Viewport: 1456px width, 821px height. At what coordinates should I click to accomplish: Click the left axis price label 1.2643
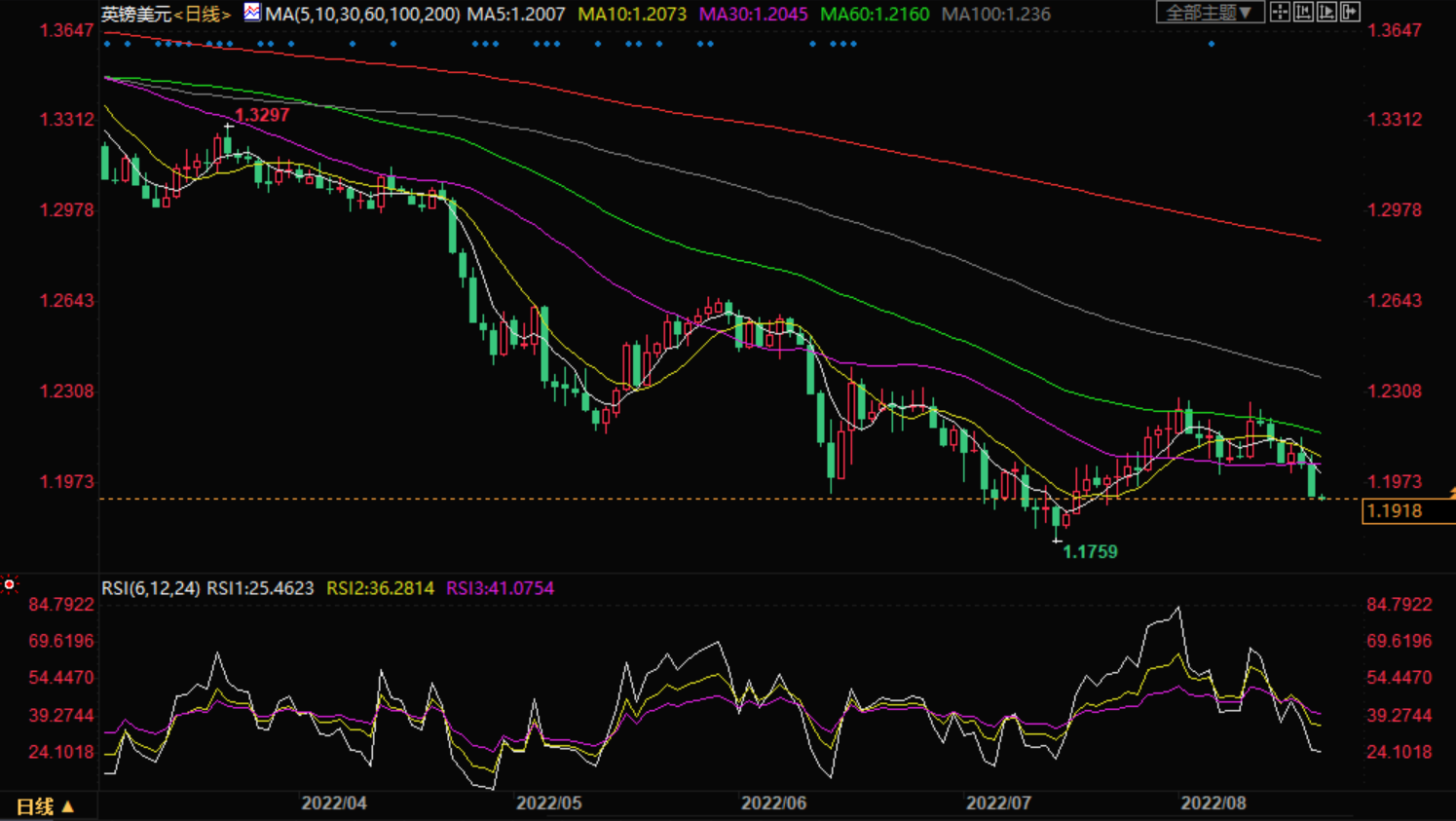click(x=67, y=301)
